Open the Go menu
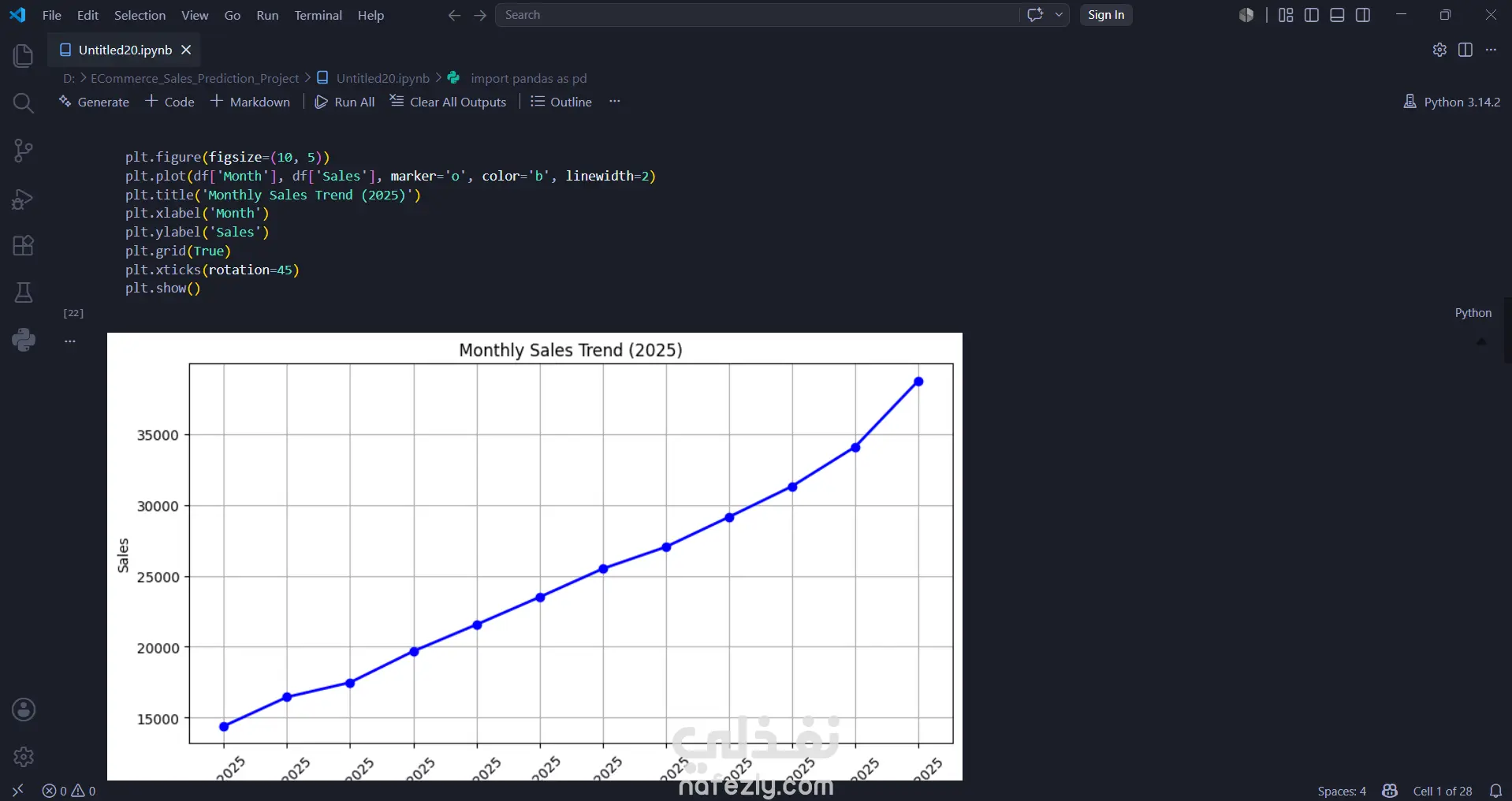Screen dimensions: 1512x801 [233, 15]
